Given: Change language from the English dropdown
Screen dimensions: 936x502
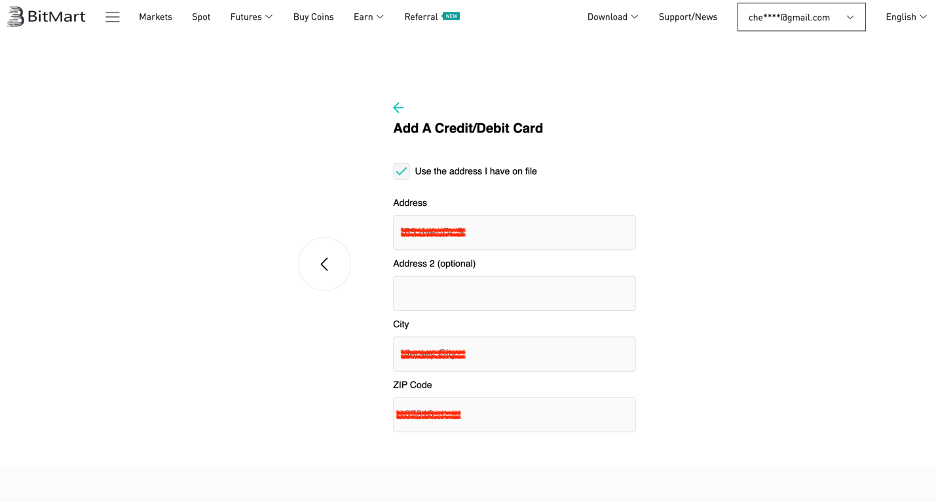Looking at the screenshot, I should (906, 17).
